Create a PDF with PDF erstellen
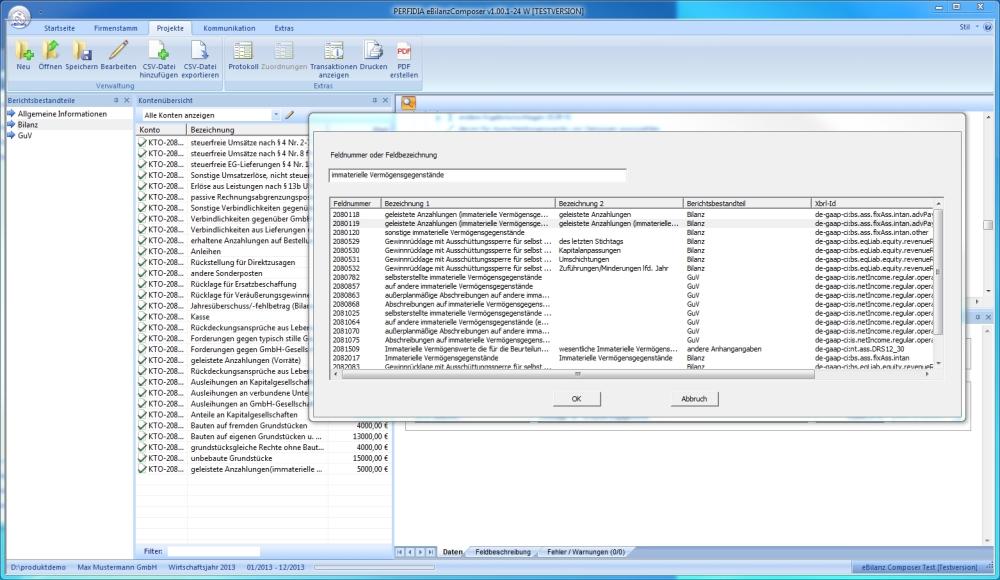This screenshot has width=1000, height=580. click(x=404, y=51)
